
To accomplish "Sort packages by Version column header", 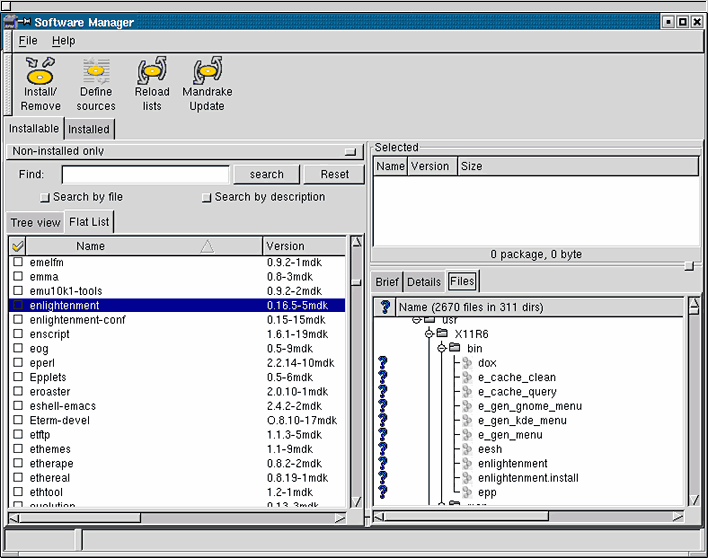I will [x=304, y=246].
